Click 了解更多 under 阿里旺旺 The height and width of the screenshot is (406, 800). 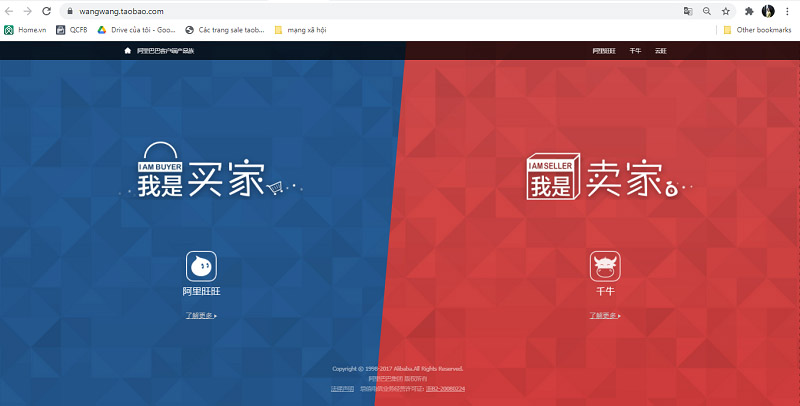(x=201, y=315)
